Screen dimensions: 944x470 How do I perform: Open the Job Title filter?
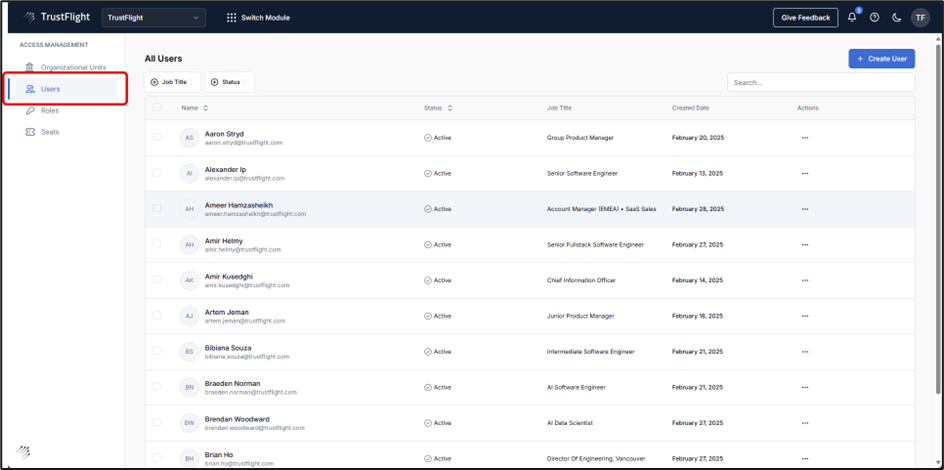coord(172,82)
